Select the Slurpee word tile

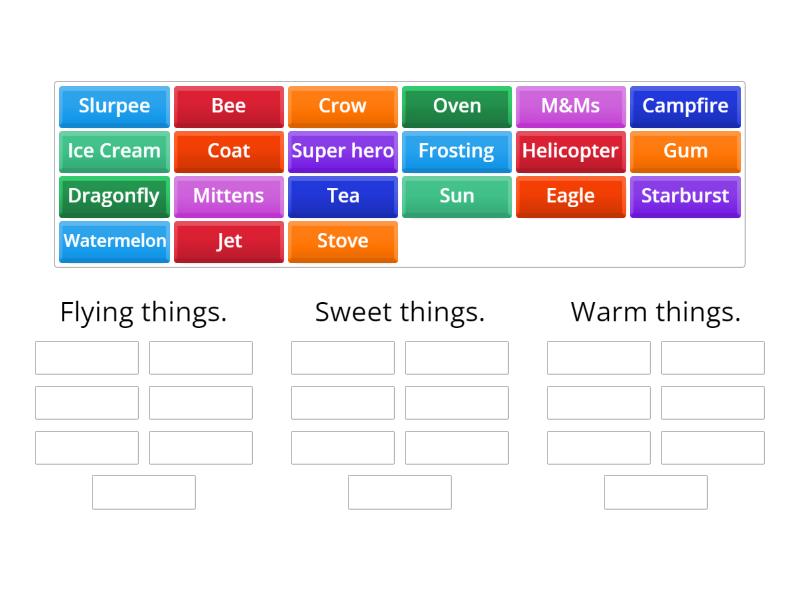click(x=114, y=106)
